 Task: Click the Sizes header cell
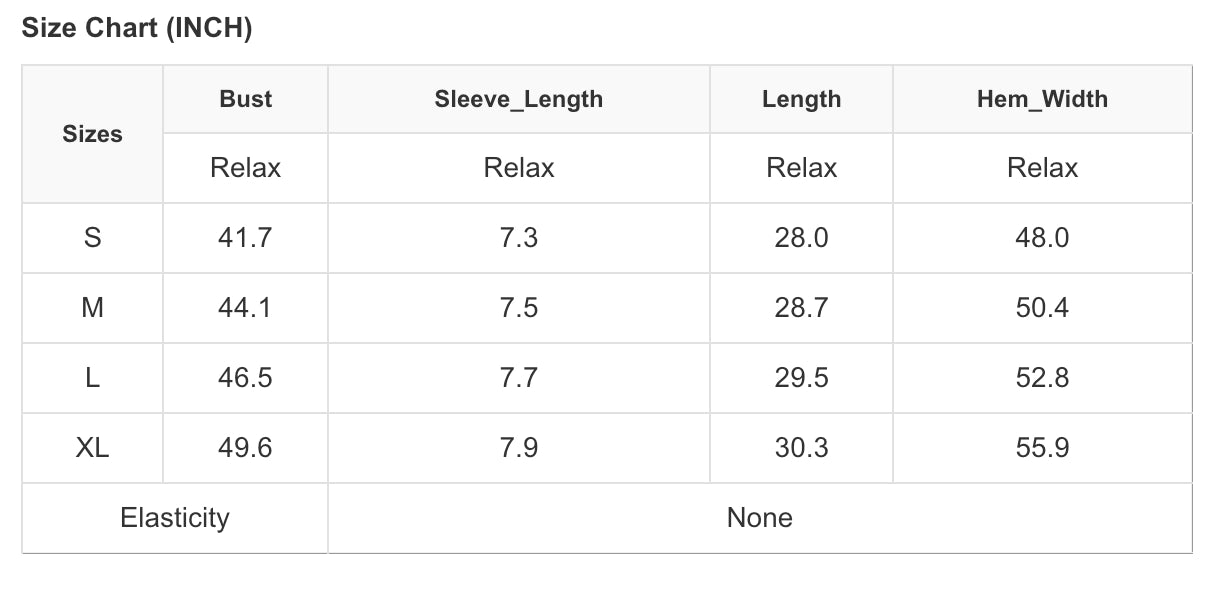[x=92, y=134]
